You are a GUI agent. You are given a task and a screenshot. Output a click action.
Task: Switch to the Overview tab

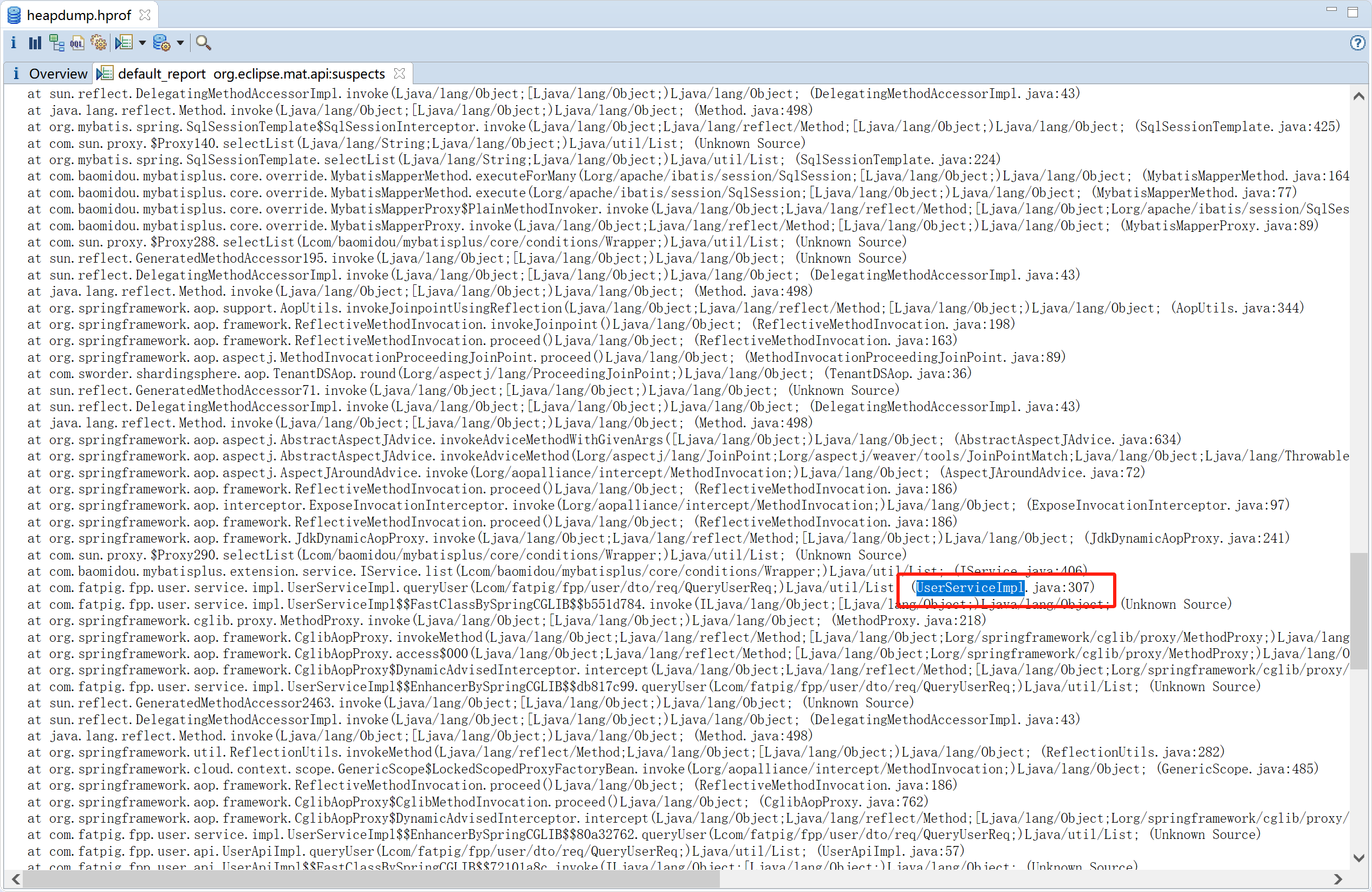click(57, 74)
